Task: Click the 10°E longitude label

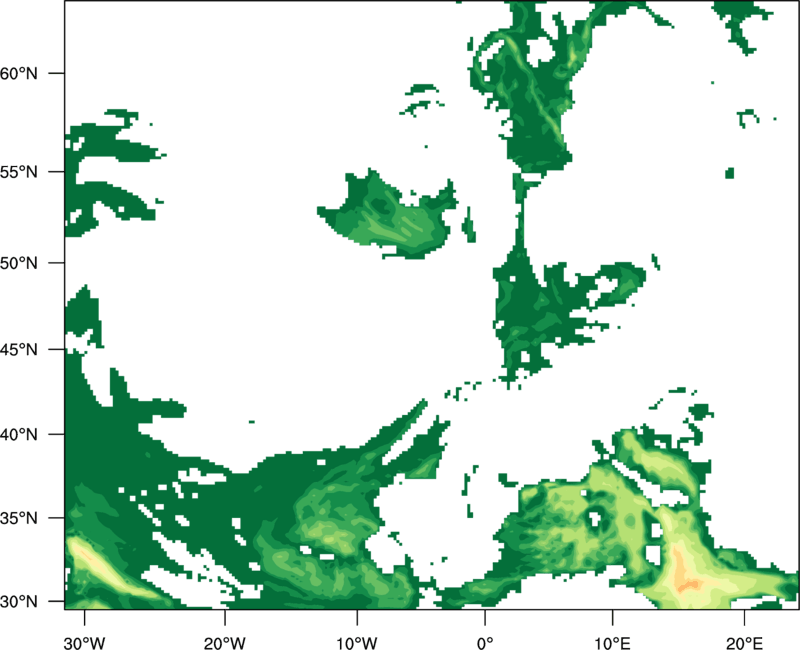Action: click(612, 643)
